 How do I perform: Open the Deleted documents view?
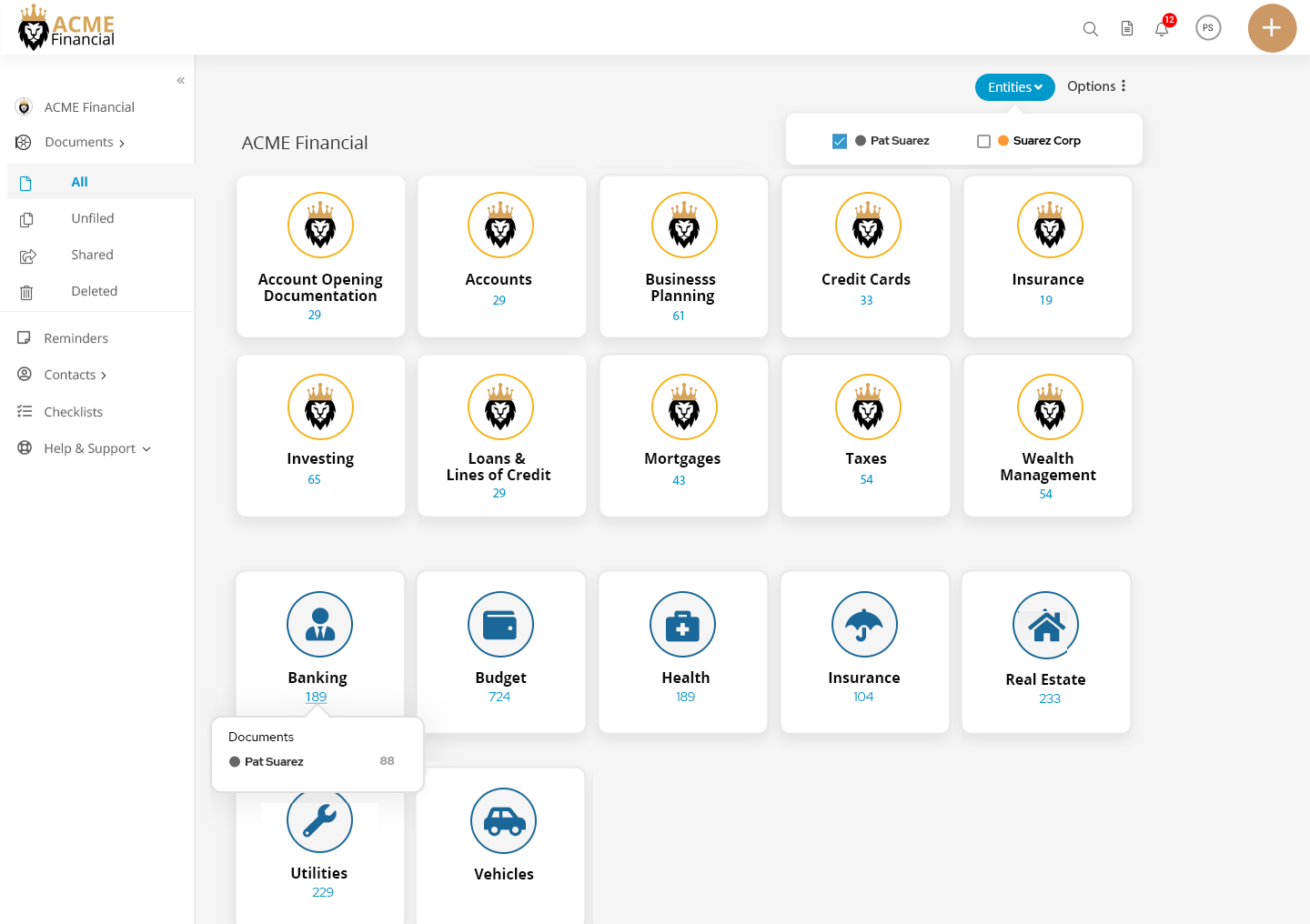click(94, 291)
